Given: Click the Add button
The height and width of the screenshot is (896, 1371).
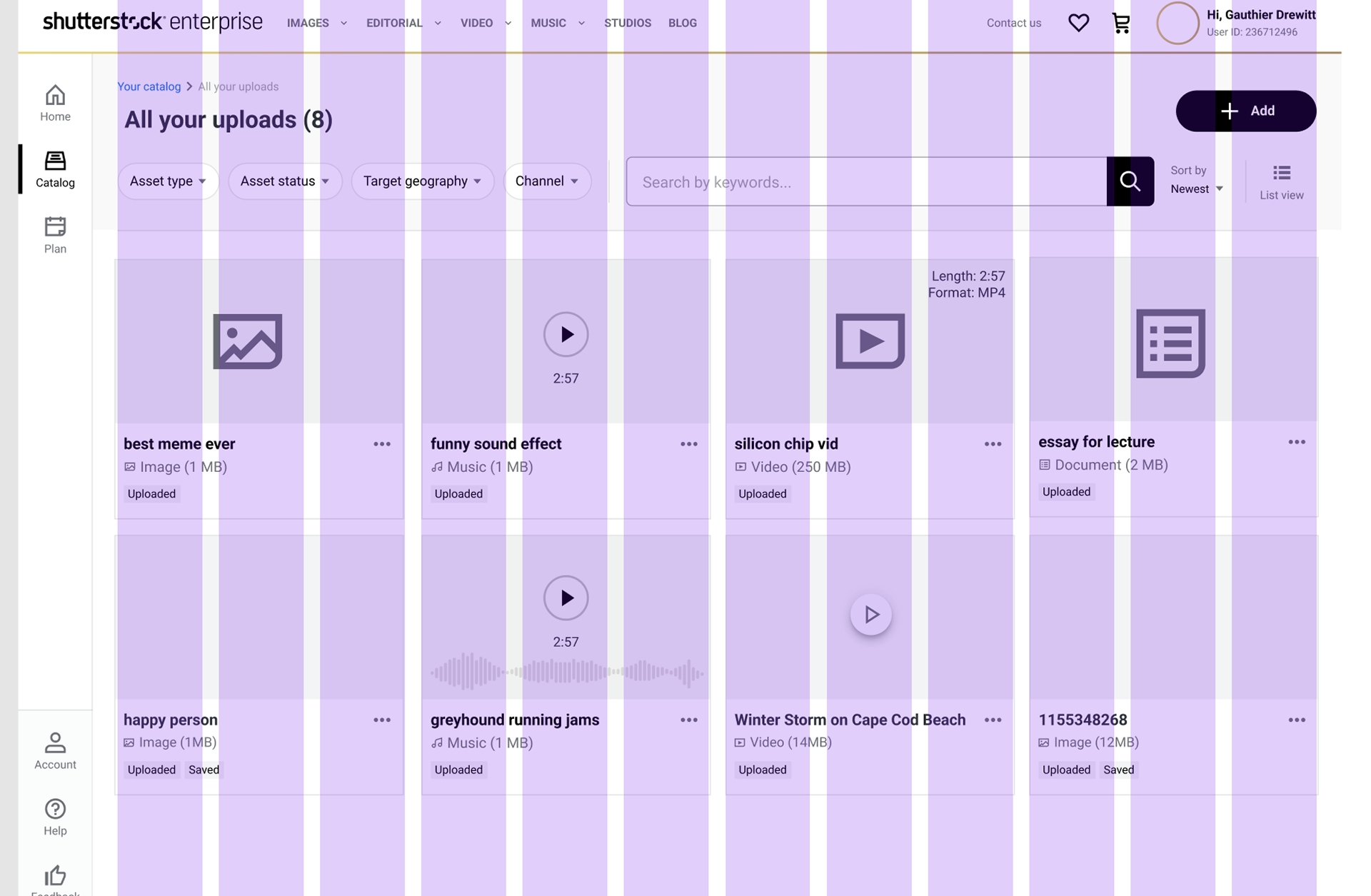Looking at the screenshot, I should (1246, 111).
